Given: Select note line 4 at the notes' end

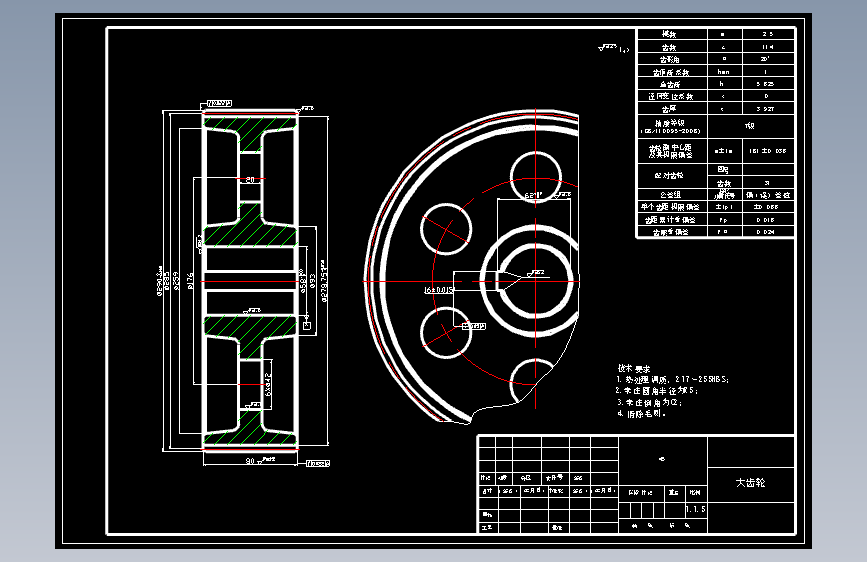Looking at the screenshot, I should click(x=642, y=414).
